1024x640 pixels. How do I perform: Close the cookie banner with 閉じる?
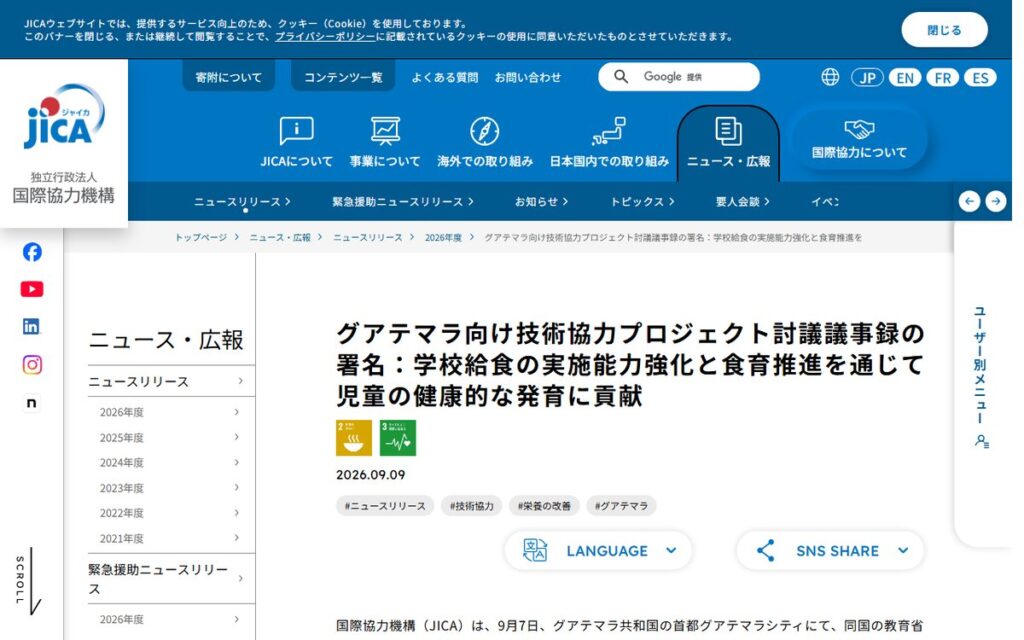(944, 30)
